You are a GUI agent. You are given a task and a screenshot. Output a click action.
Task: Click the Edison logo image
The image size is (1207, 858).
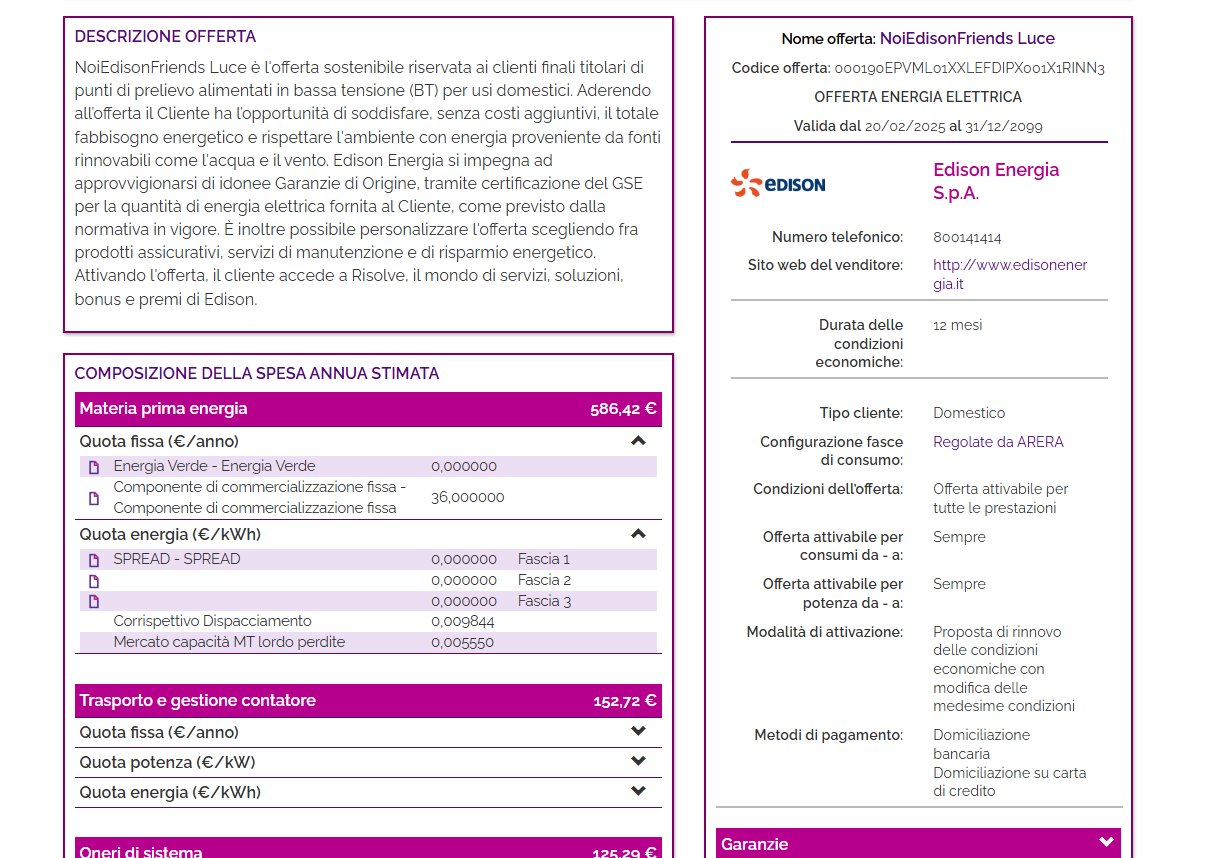tap(778, 183)
